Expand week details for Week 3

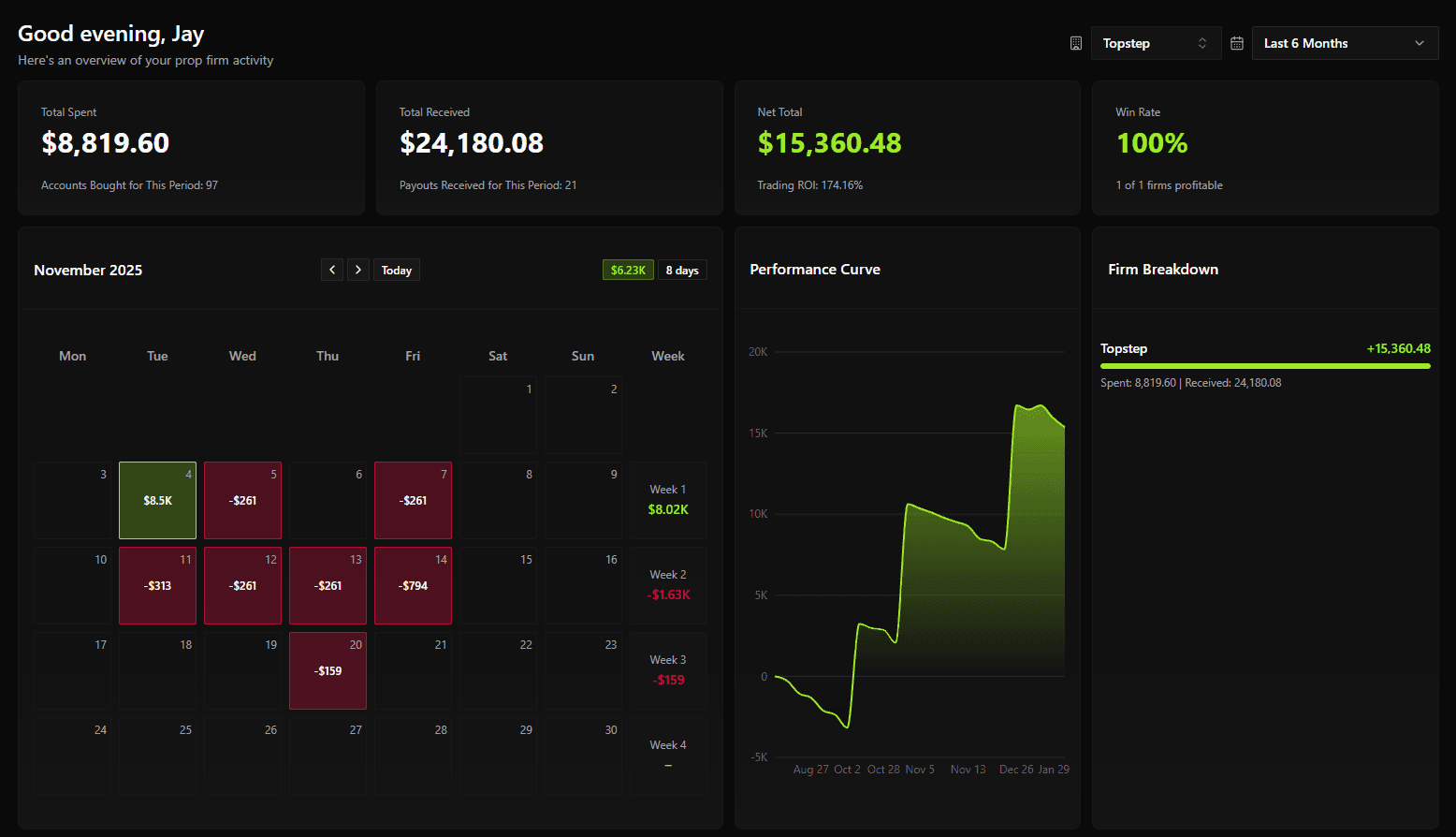pyautogui.click(x=667, y=669)
